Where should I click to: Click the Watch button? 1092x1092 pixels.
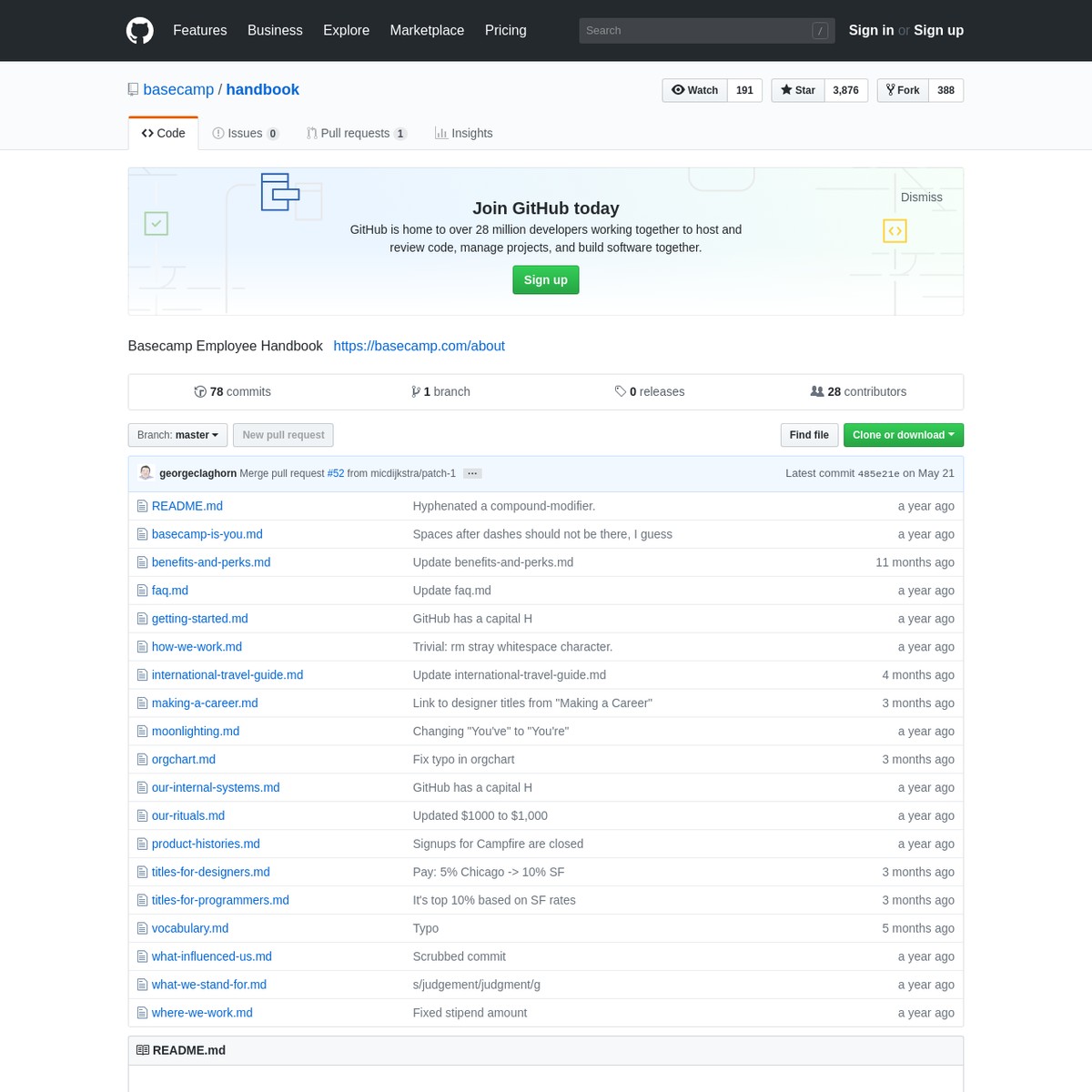[694, 90]
